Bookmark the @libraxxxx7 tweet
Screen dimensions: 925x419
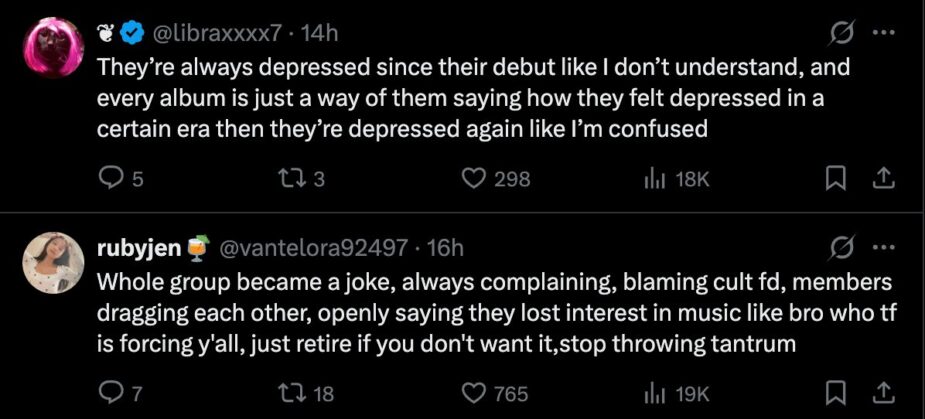840,179
